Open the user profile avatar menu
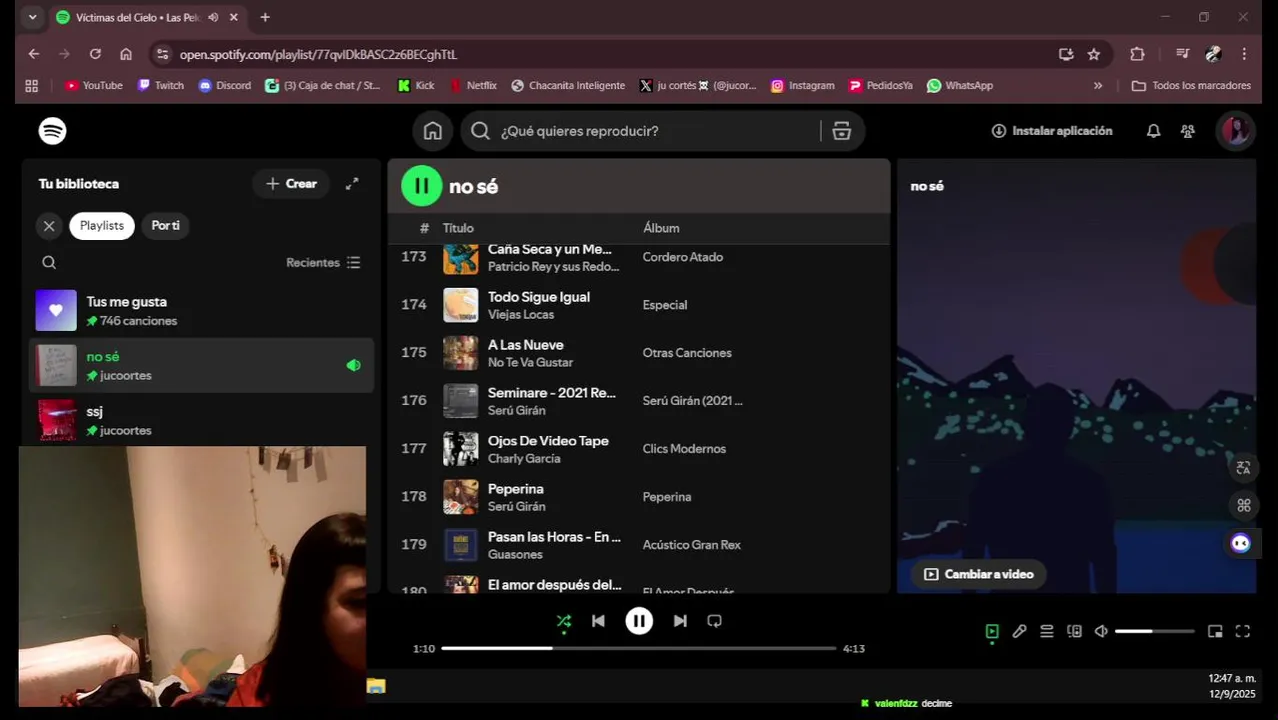1278x720 pixels. 1235,131
